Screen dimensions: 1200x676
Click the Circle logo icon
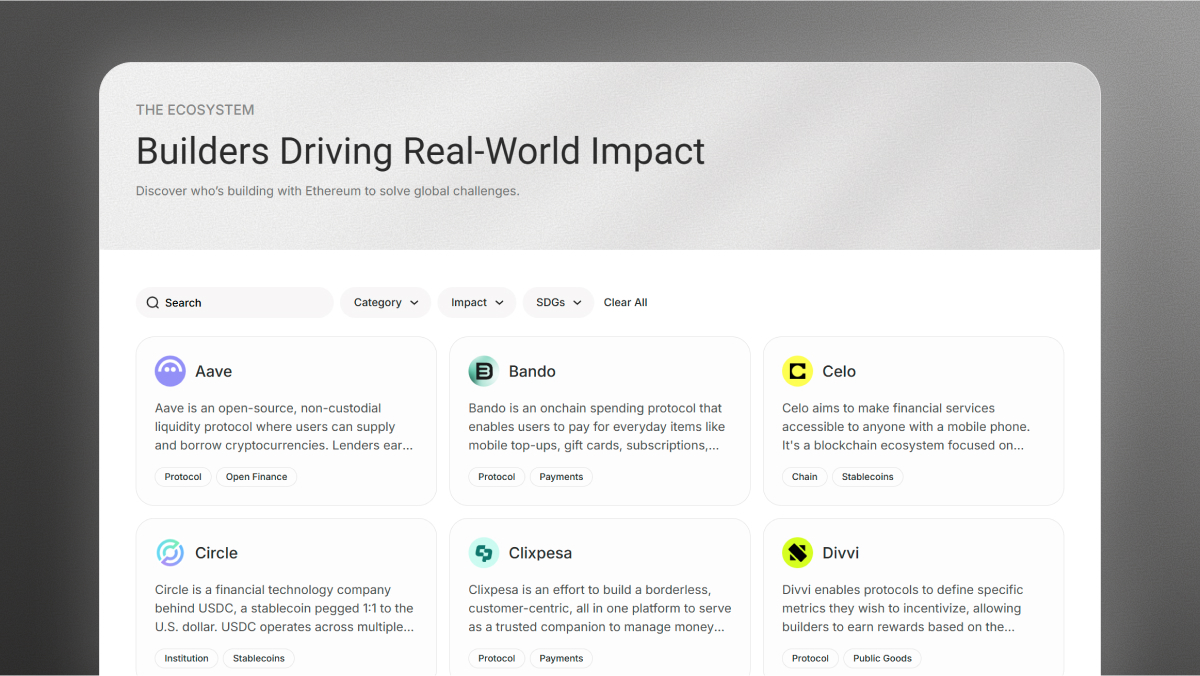click(170, 553)
